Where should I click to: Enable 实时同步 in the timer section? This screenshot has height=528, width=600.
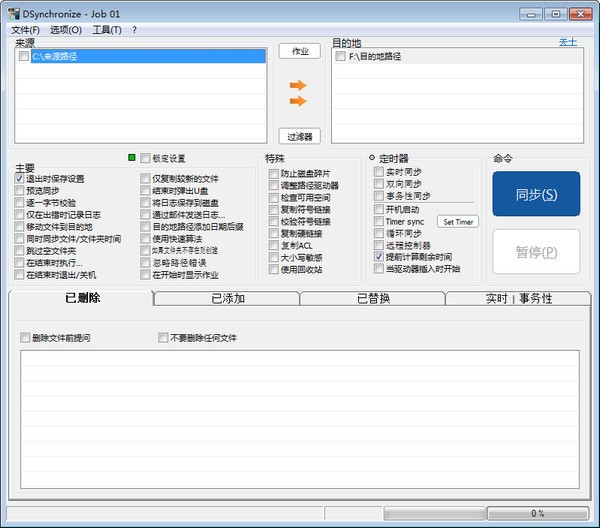379,172
